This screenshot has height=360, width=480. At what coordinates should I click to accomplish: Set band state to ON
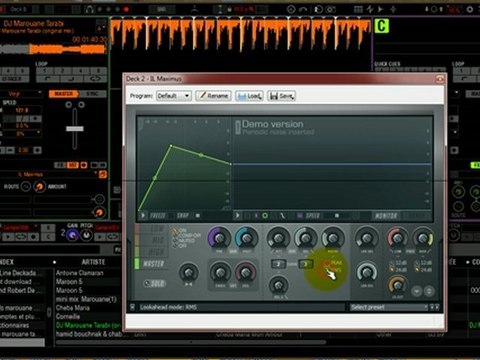(180, 230)
